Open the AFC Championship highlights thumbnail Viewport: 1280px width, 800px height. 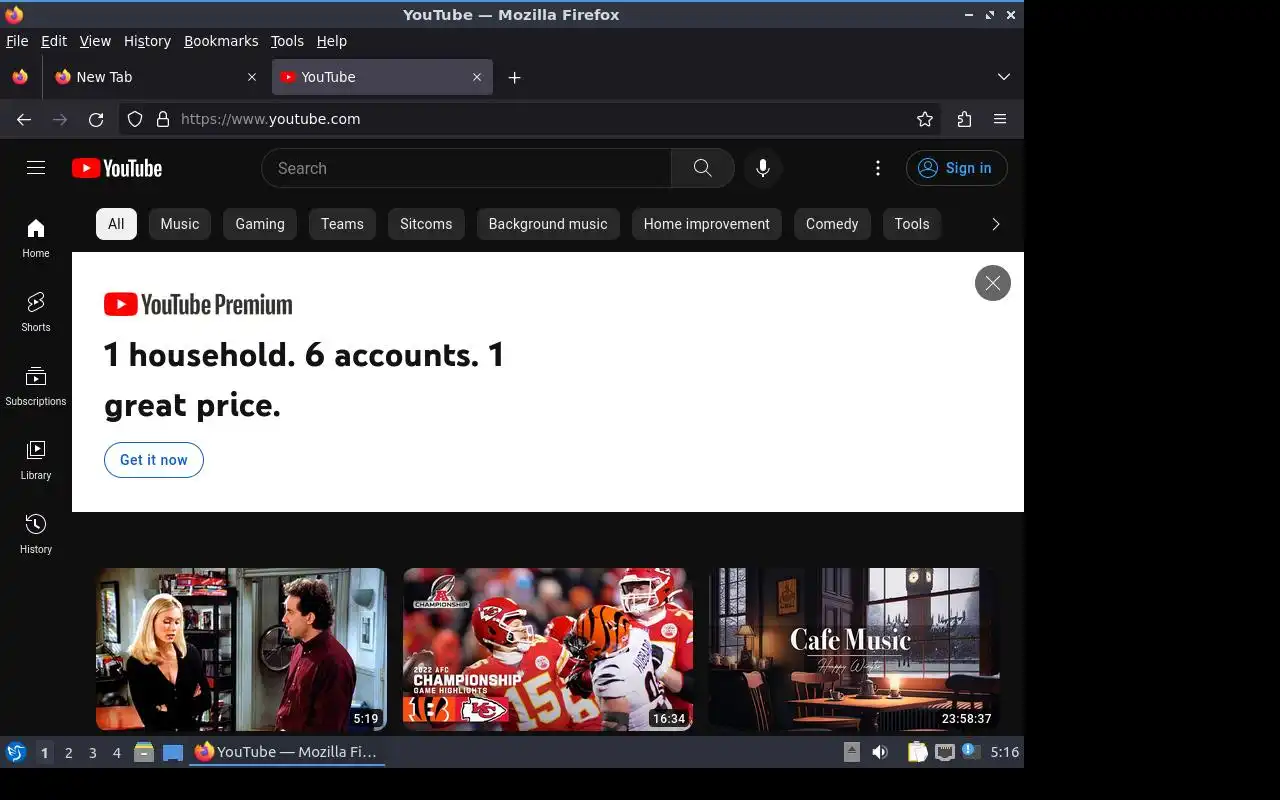(548, 649)
